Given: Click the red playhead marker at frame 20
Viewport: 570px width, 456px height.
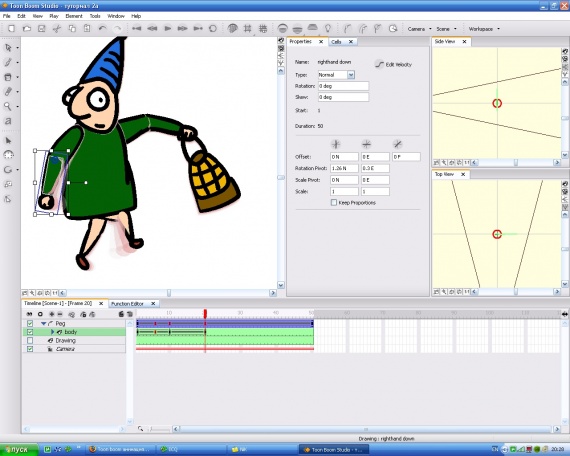Looking at the screenshot, I should (x=205, y=313).
